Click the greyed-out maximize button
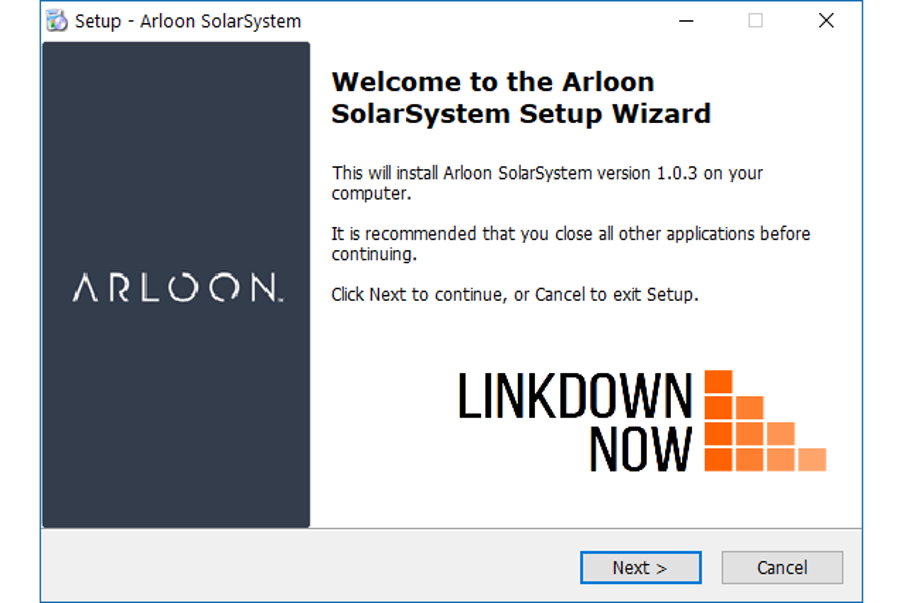 tap(755, 21)
